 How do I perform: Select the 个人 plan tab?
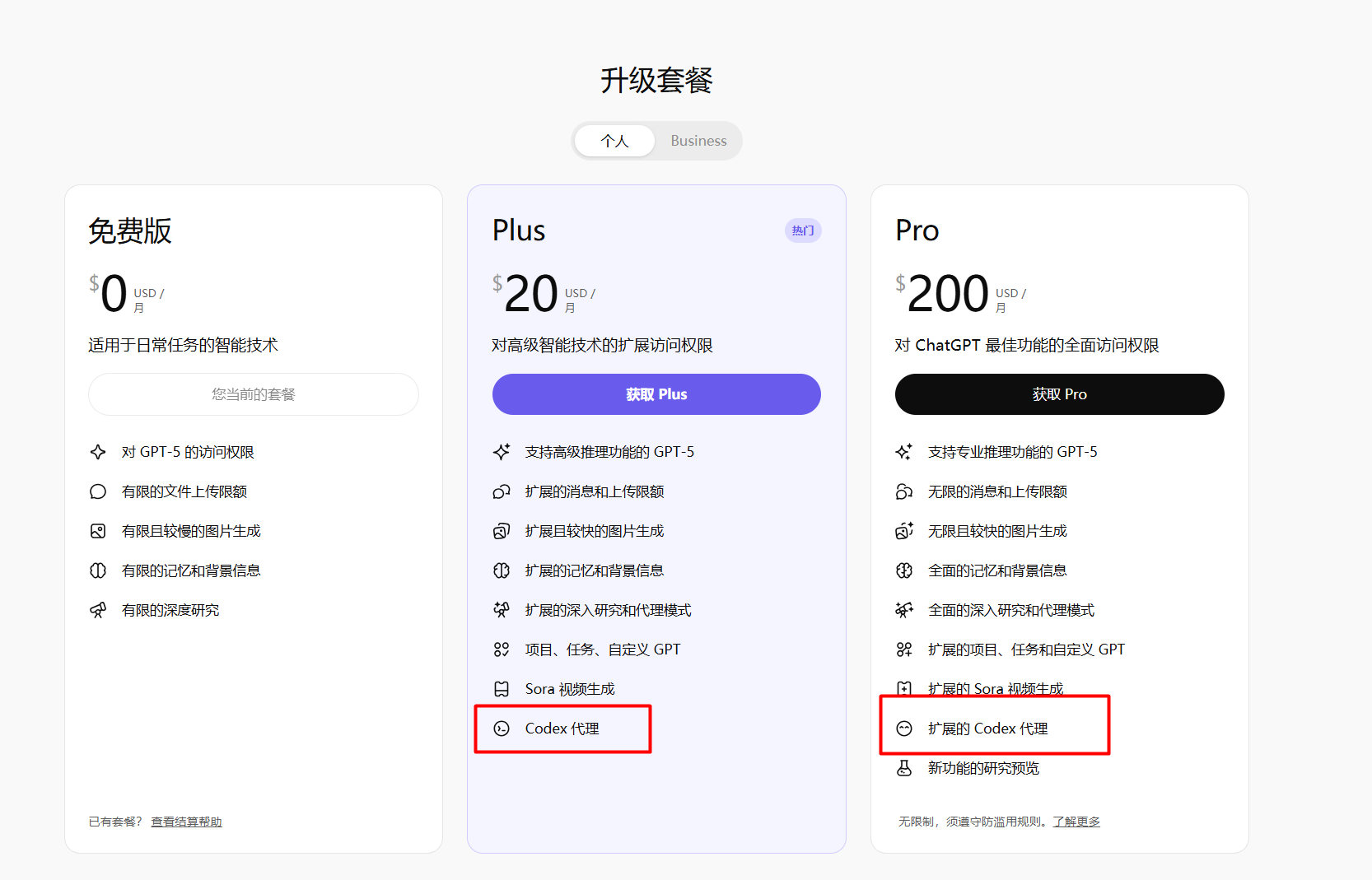614,141
